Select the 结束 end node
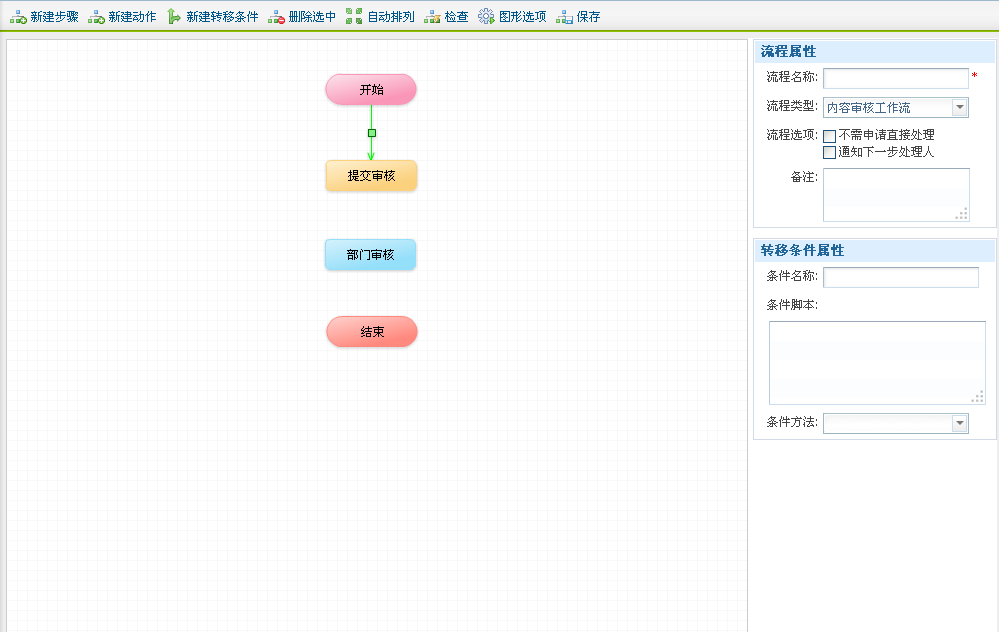The height and width of the screenshot is (632, 999). [372, 332]
